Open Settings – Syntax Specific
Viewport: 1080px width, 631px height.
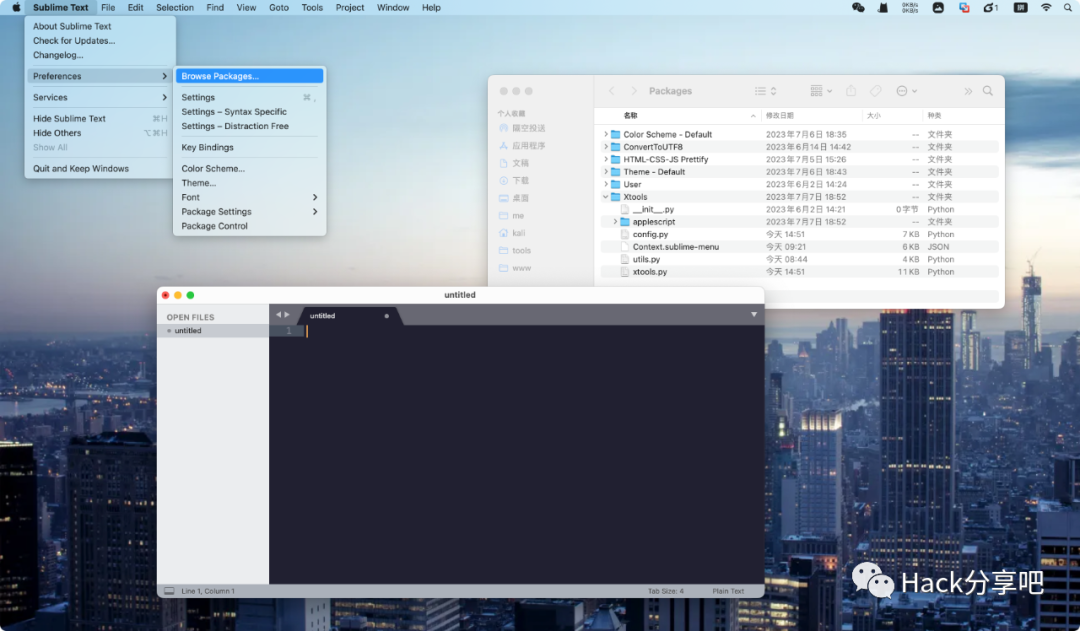[x=249, y=112]
